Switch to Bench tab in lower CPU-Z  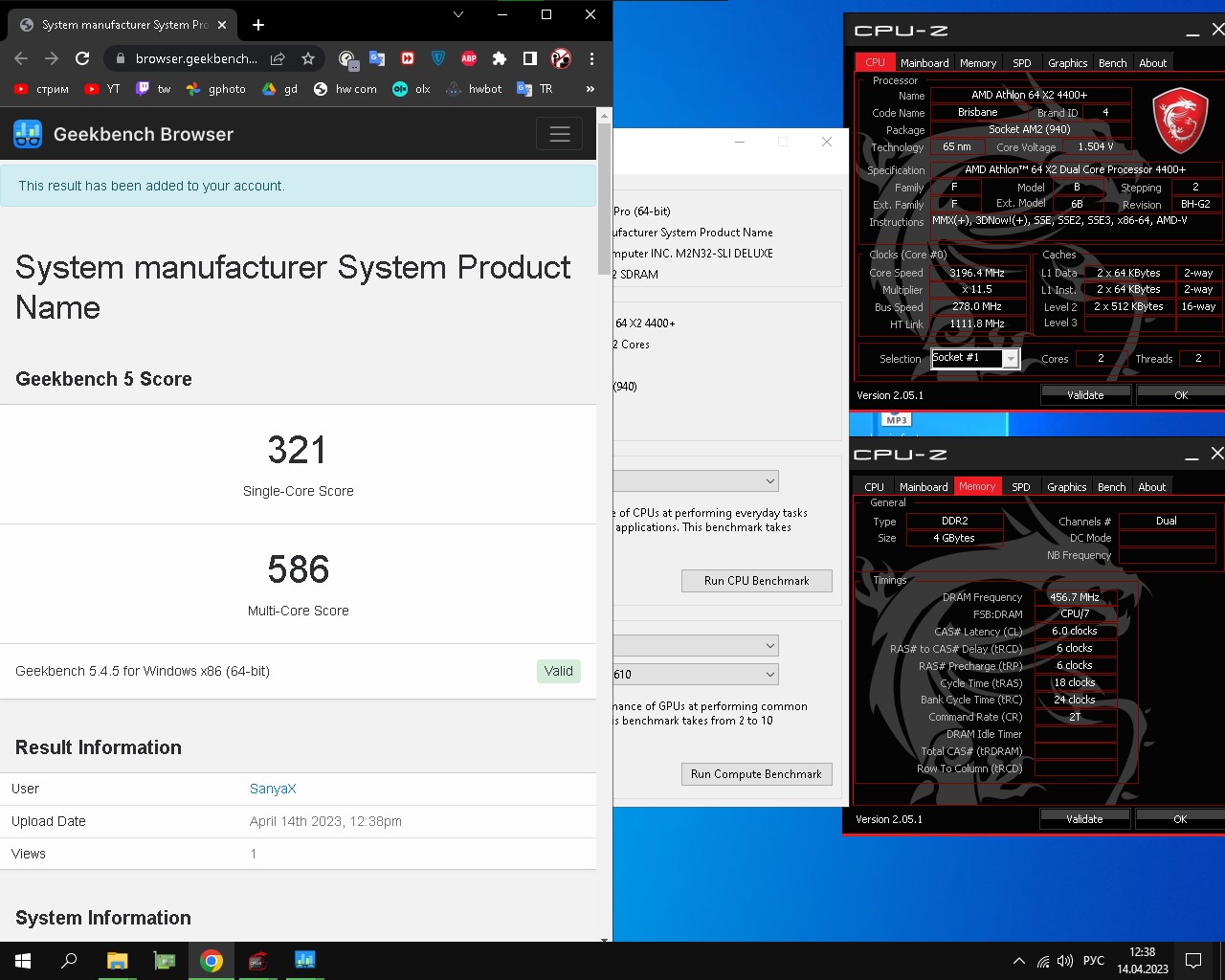click(x=1111, y=487)
